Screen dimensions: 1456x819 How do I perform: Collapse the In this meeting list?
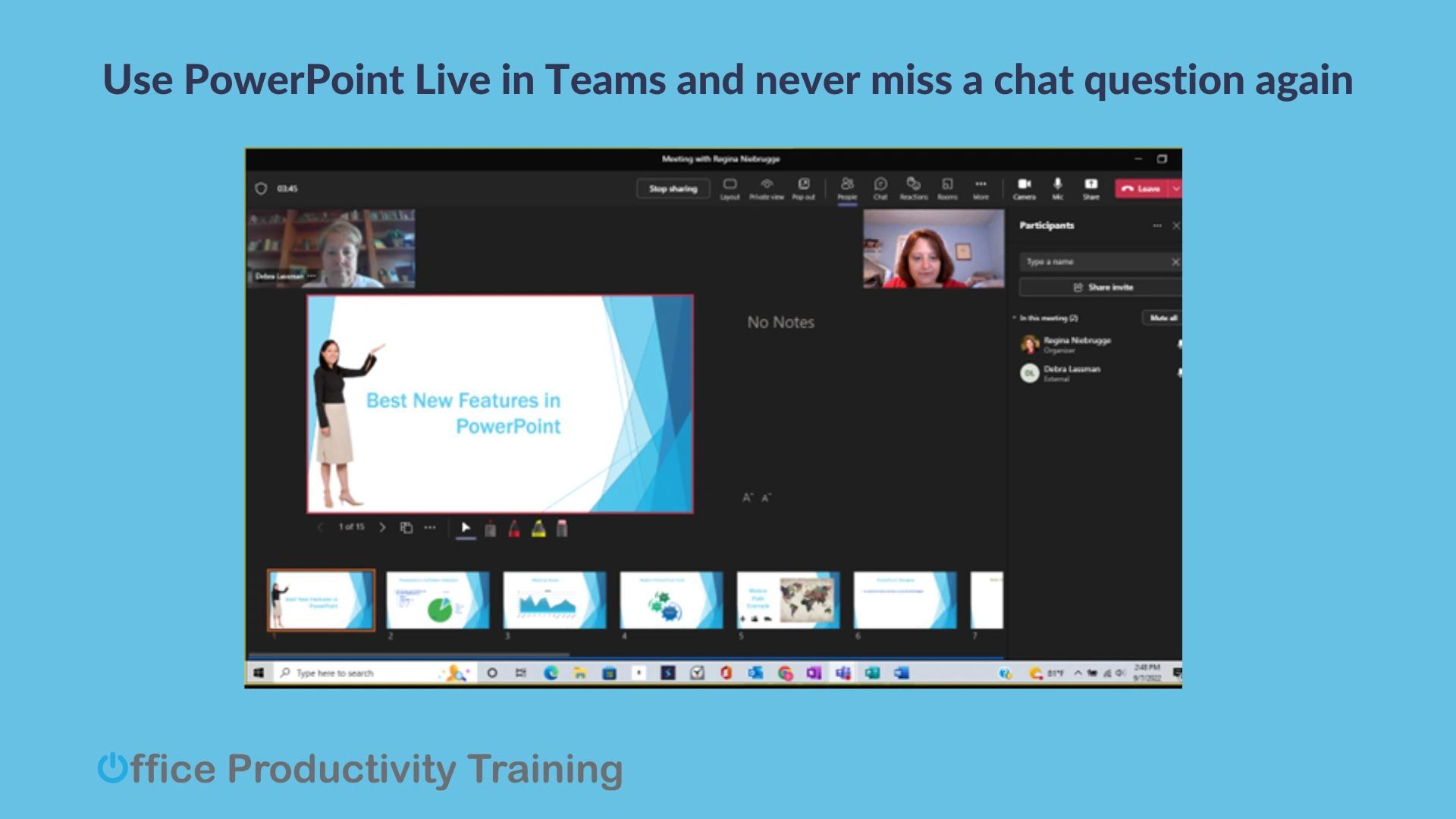(x=1016, y=318)
